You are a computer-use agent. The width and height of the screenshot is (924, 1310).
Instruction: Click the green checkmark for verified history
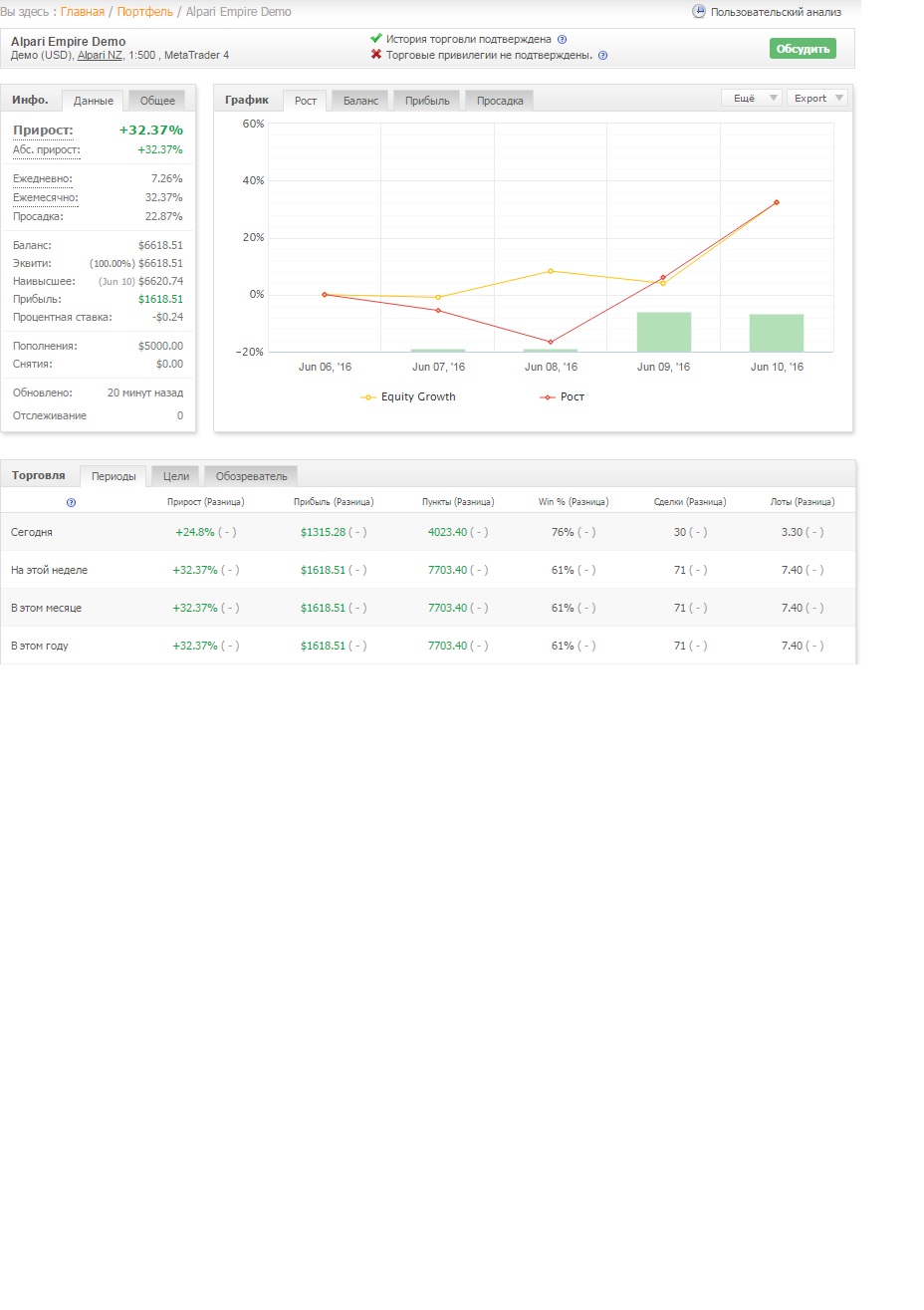pyautogui.click(x=375, y=39)
